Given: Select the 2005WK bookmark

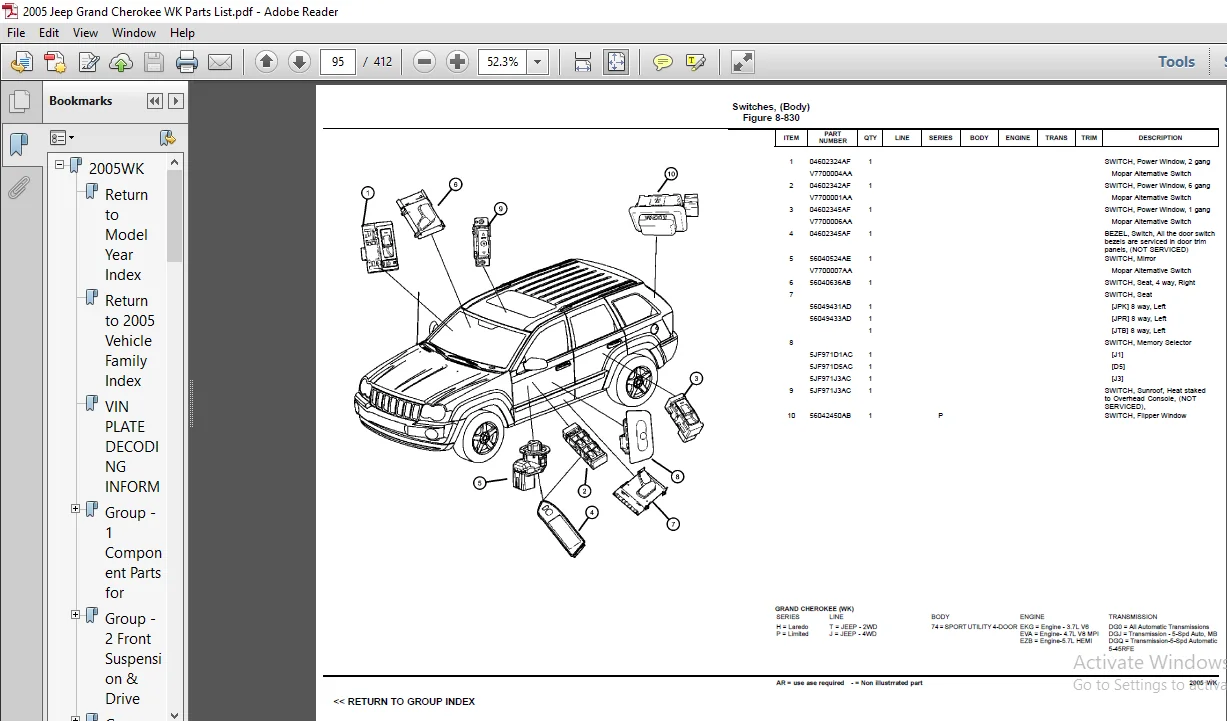Looking at the screenshot, I should point(116,168).
